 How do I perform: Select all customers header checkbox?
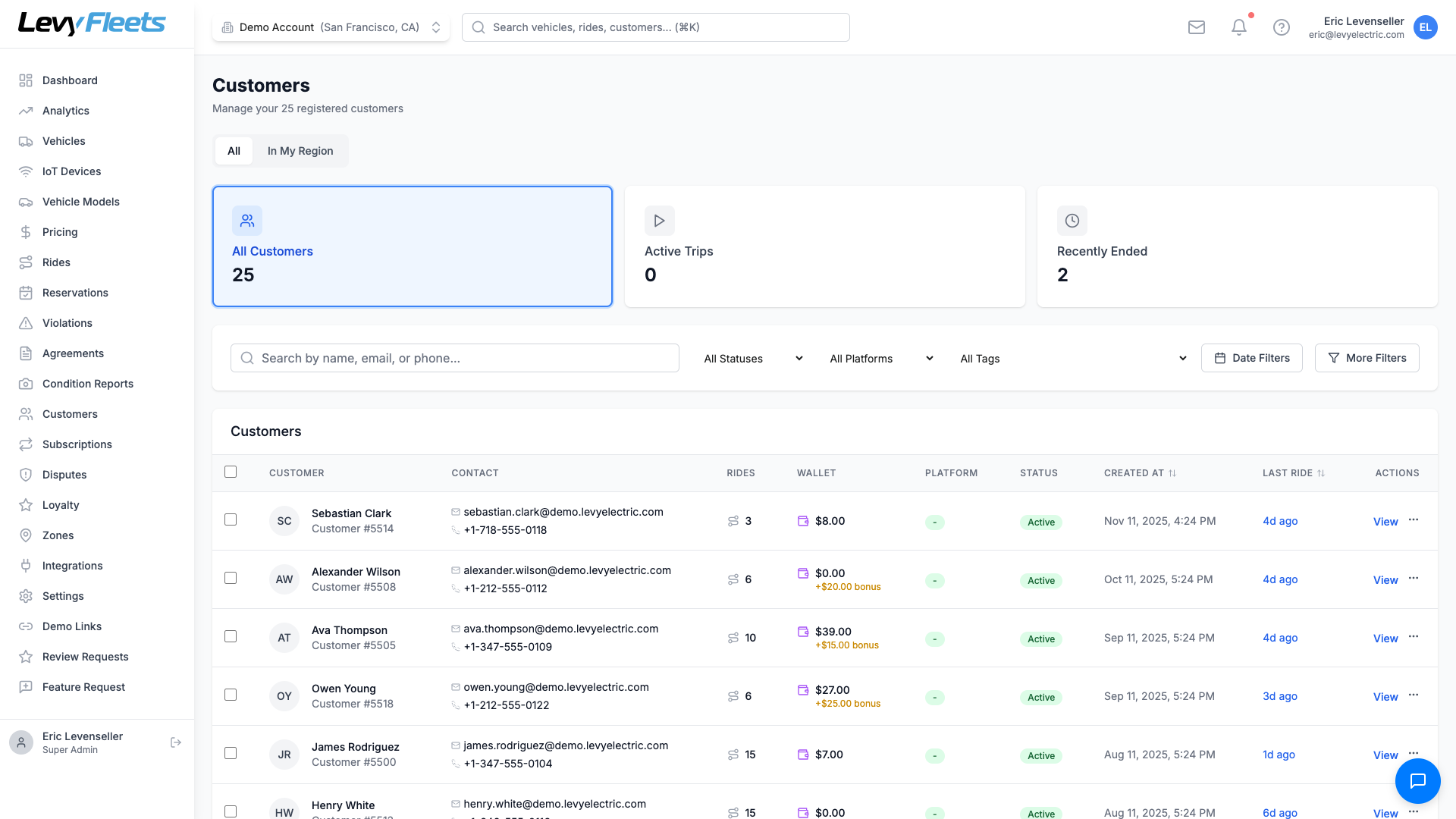[x=231, y=472]
